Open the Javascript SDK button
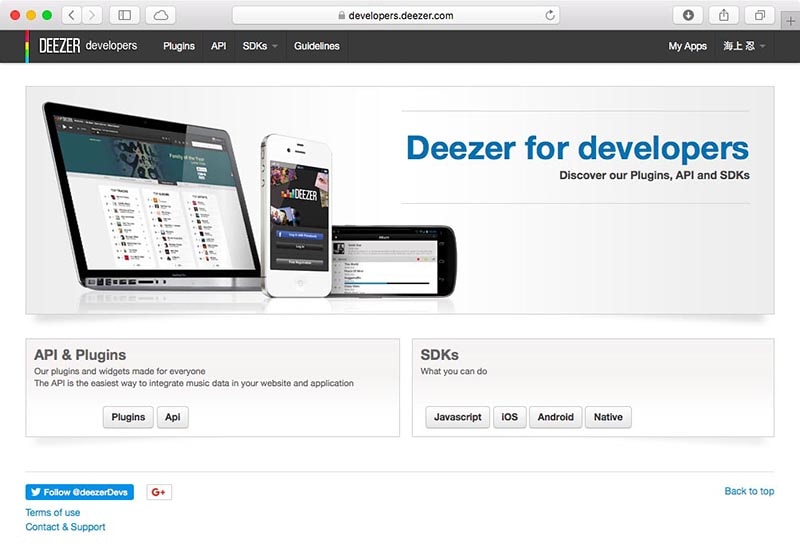This screenshot has width=800, height=559. click(458, 417)
